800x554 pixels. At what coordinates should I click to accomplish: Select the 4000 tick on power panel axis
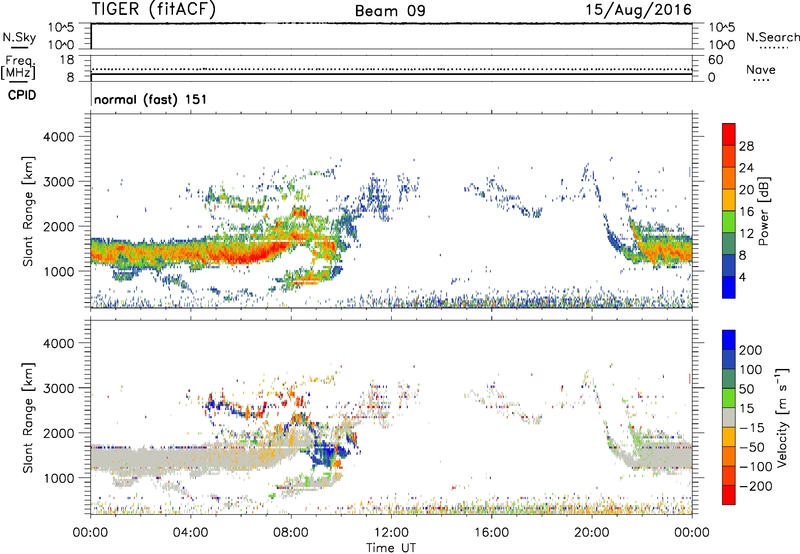point(58,137)
